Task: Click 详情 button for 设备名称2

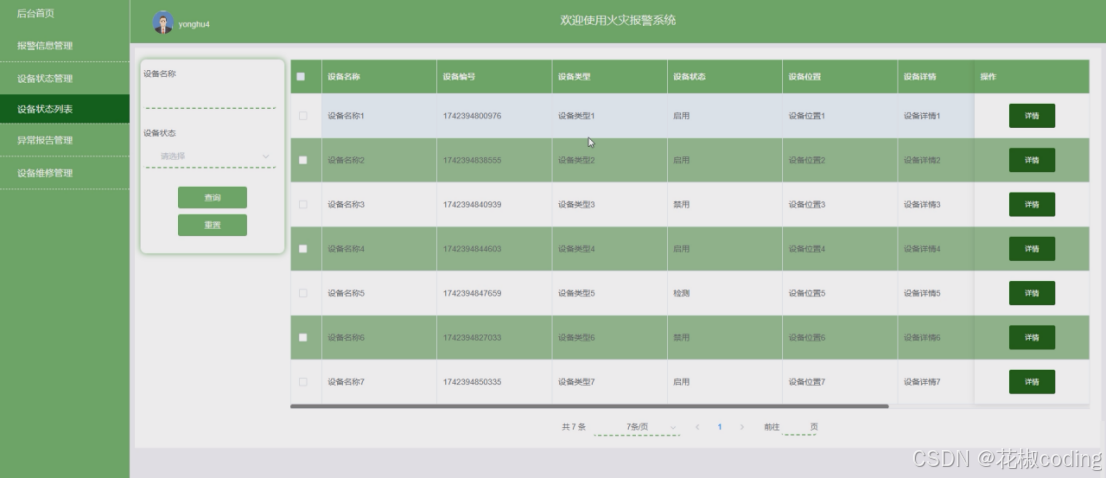Action: (x=1032, y=160)
